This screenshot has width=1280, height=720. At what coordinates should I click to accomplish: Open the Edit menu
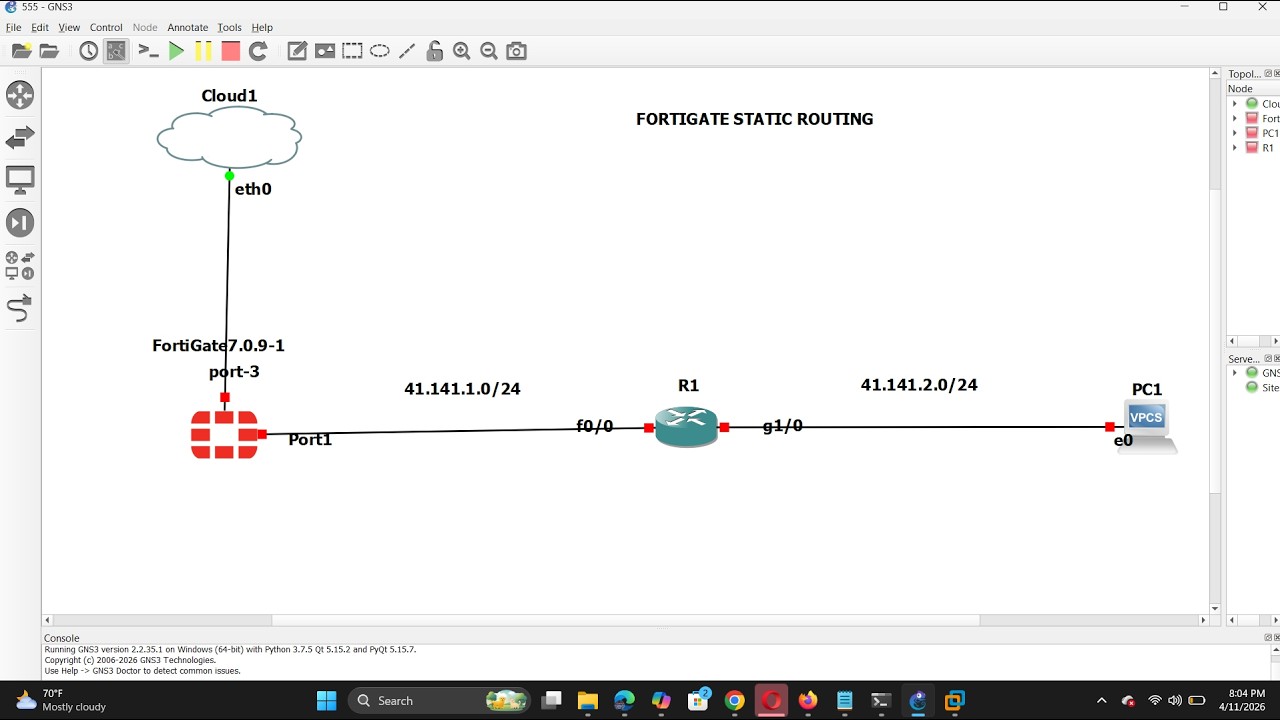[40, 27]
